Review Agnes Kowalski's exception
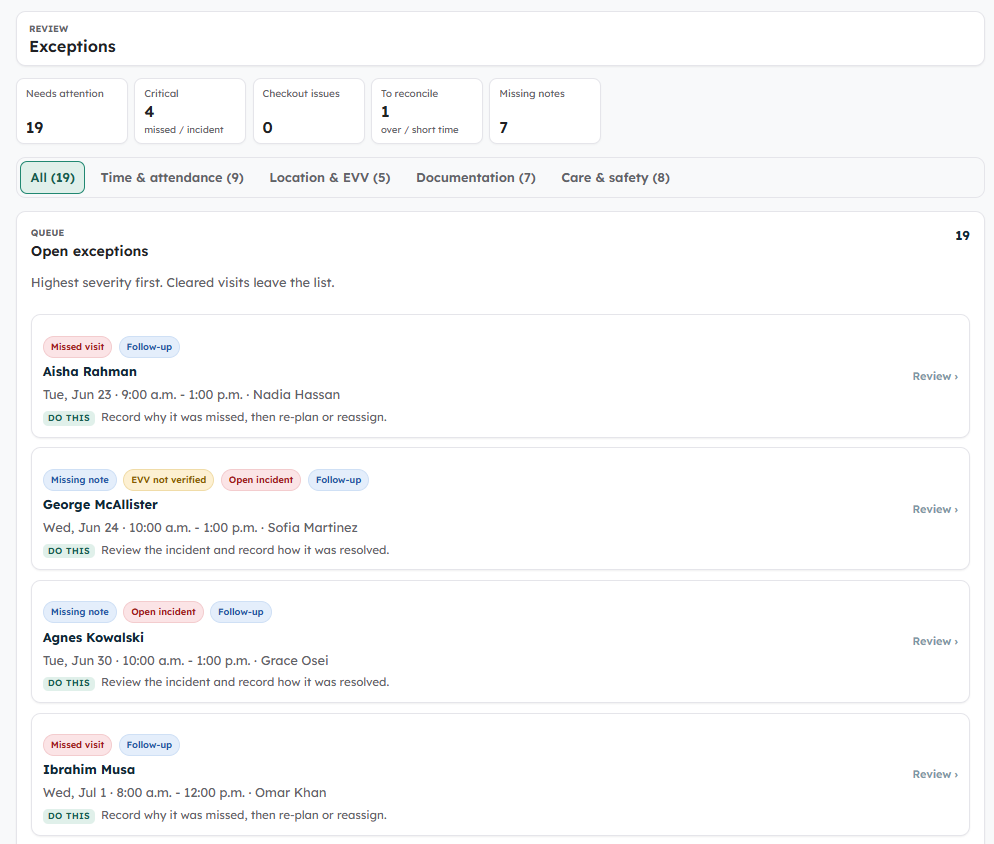The image size is (994, 844). tap(935, 641)
